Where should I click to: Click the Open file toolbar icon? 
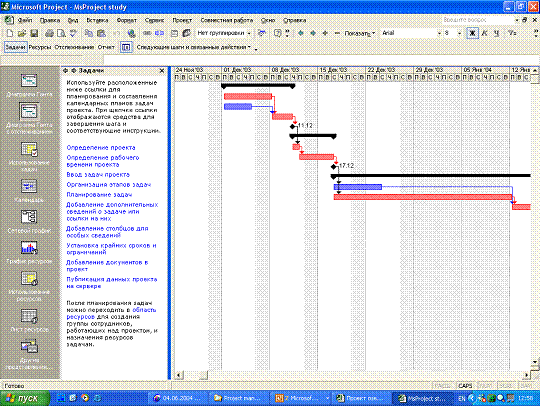[x=22, y=33]
